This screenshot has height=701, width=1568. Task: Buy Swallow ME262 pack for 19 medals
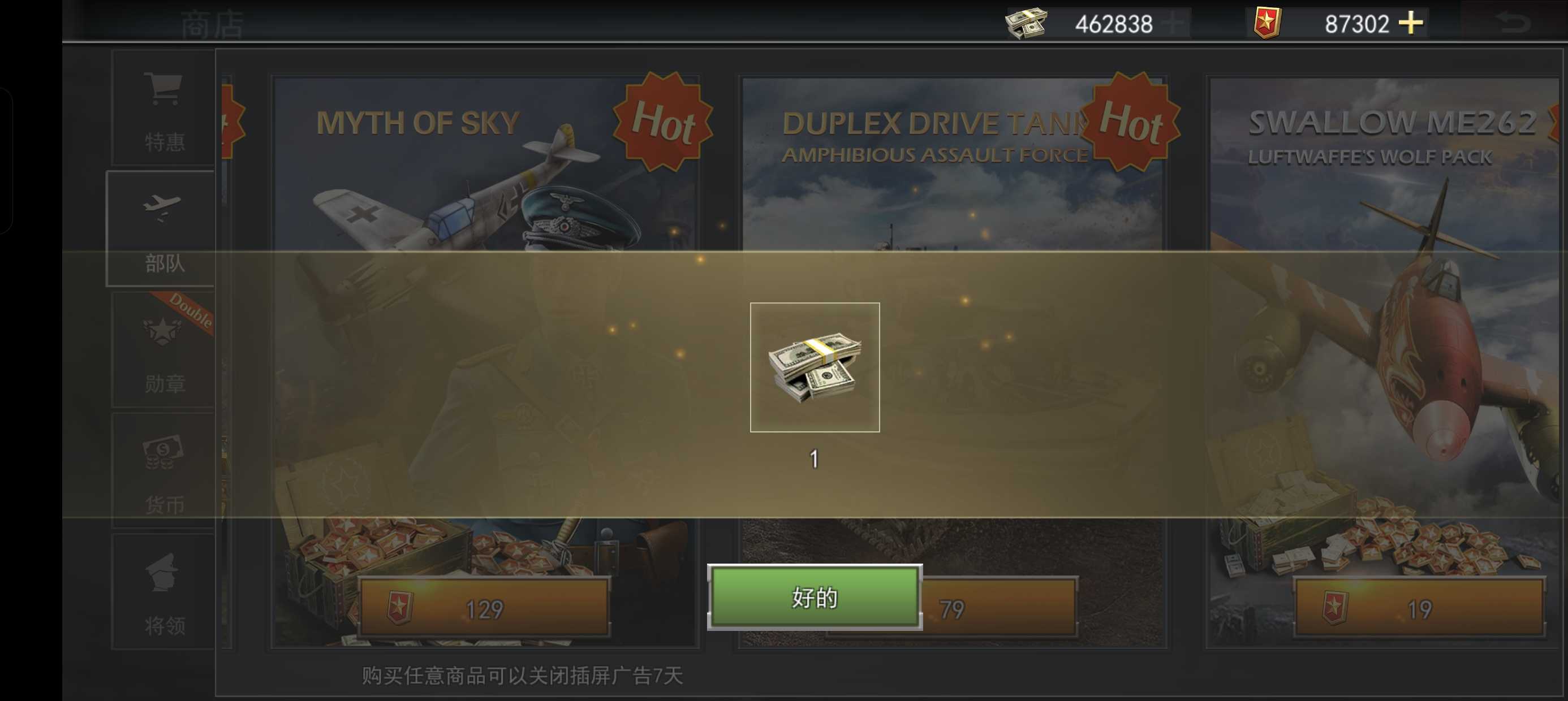[1419, 608]
